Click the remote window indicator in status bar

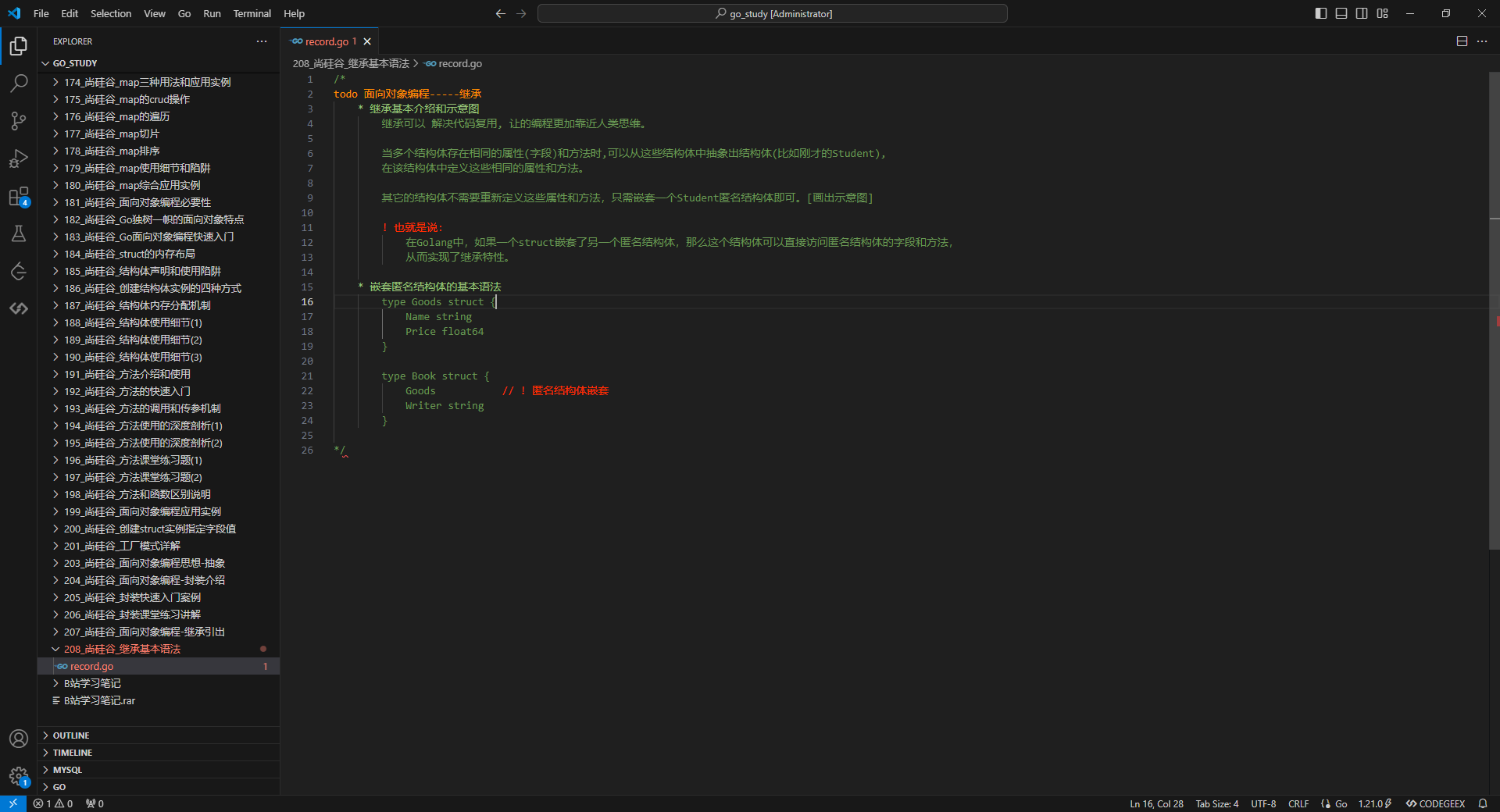[13, 803]
